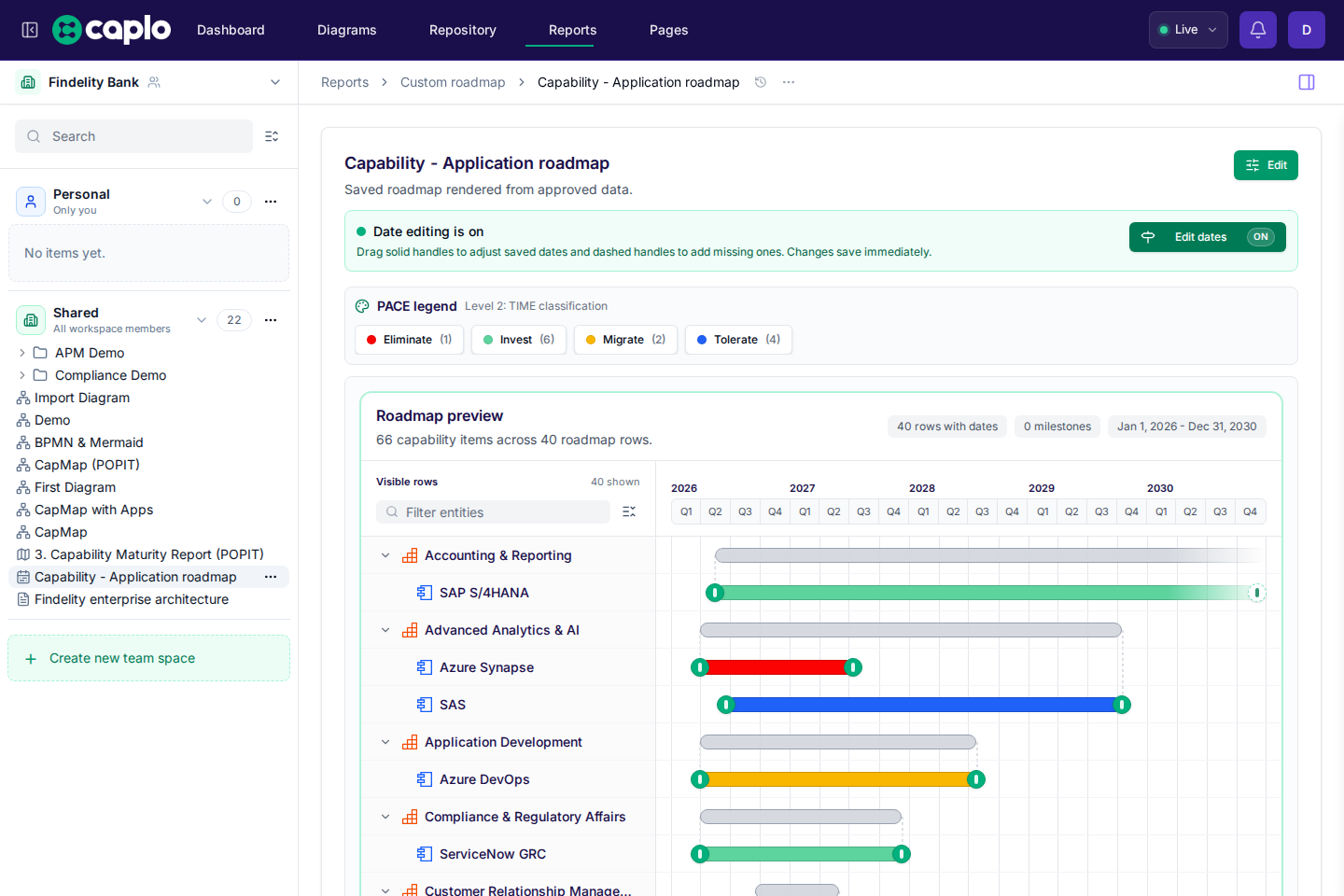
Task: Create new team space
Action: (x=148, y=658)
